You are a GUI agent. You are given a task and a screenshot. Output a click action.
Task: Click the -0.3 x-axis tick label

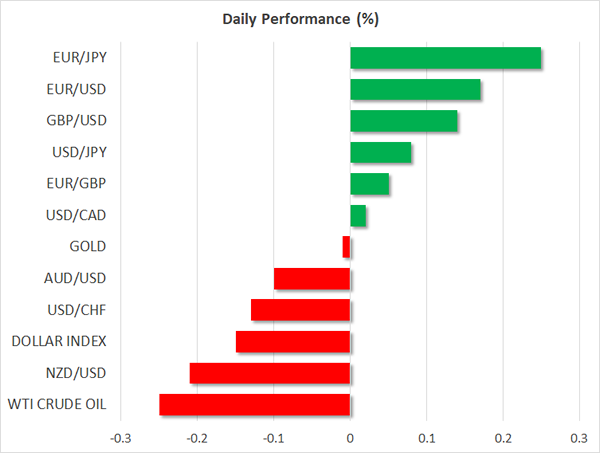tap(120, 438)
